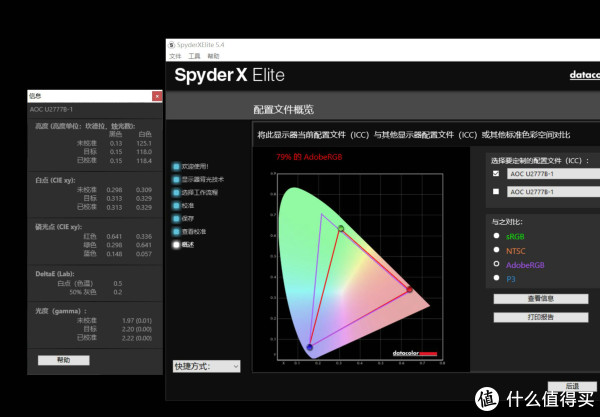Click the 后退 button
The width and height of the screenshot is (600, 417).
(x=572, y=386)
